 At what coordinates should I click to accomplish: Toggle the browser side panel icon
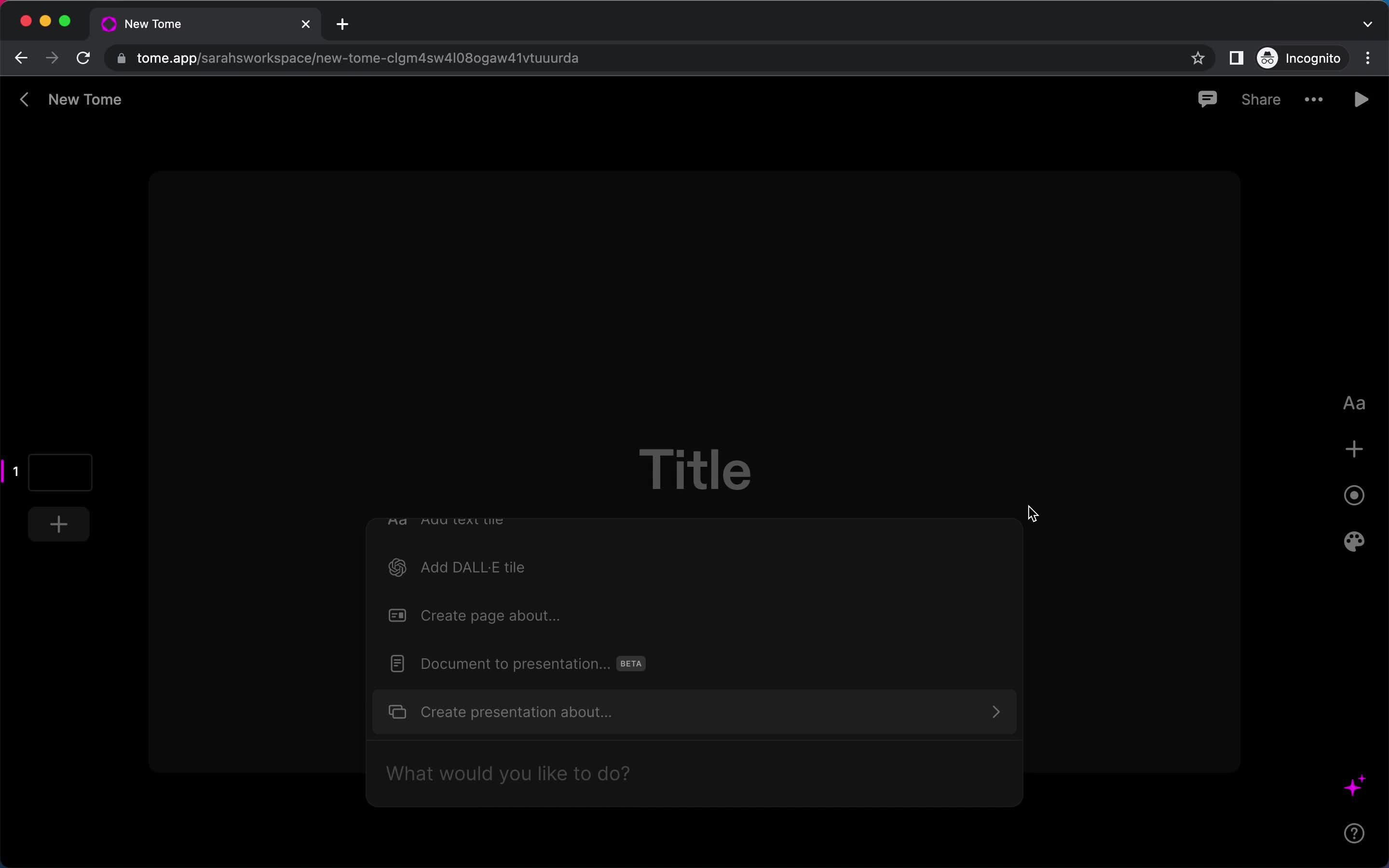[x=1236, y=58]
